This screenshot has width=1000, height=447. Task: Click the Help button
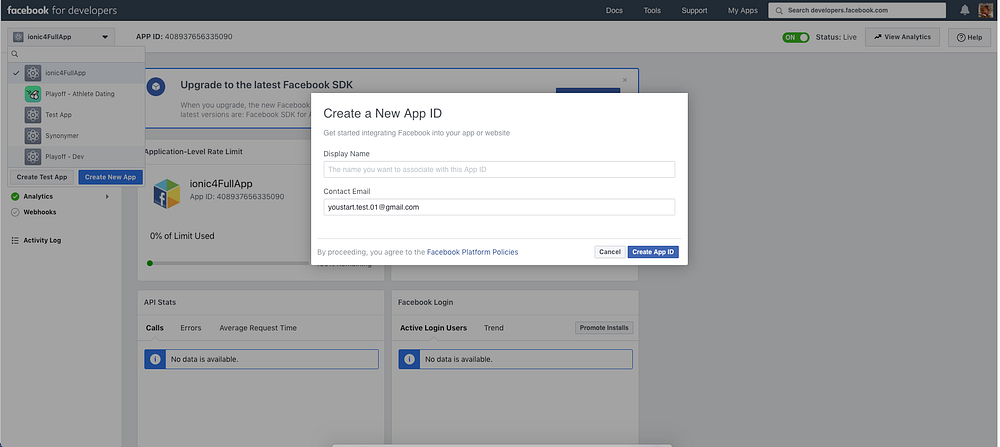[969, 37]
